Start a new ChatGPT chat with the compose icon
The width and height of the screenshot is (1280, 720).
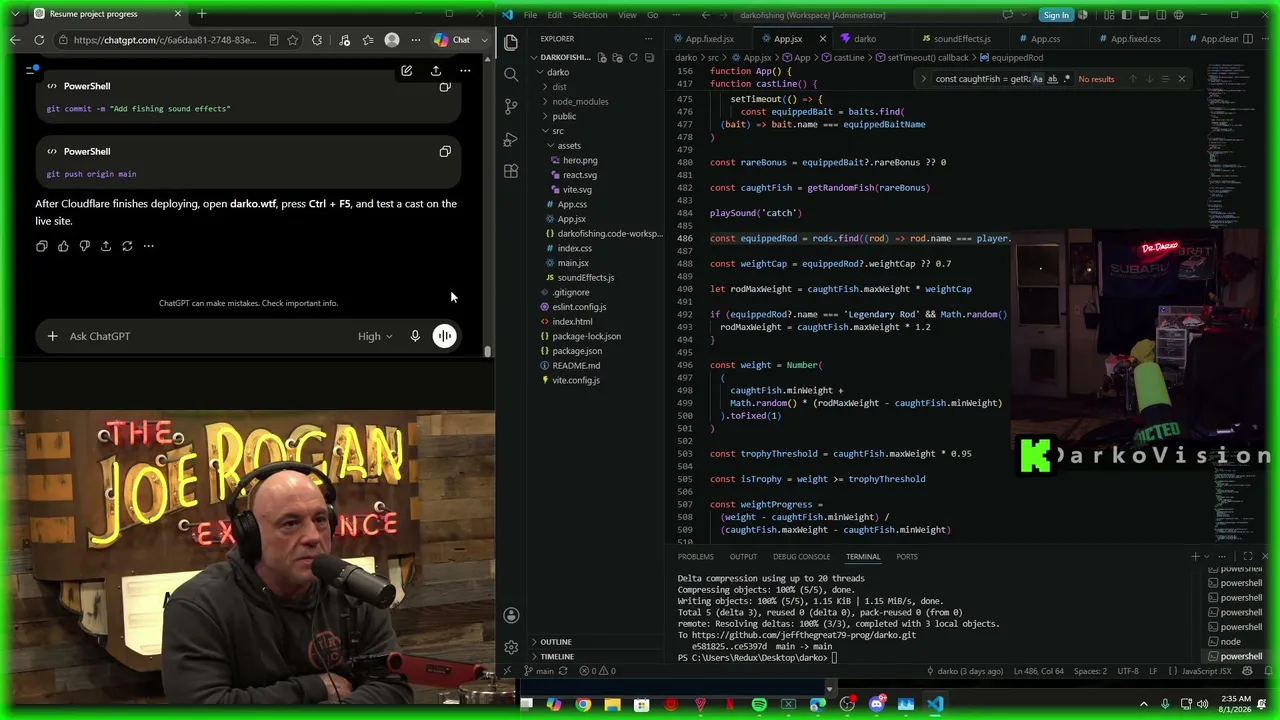click(x=406, y=71)
